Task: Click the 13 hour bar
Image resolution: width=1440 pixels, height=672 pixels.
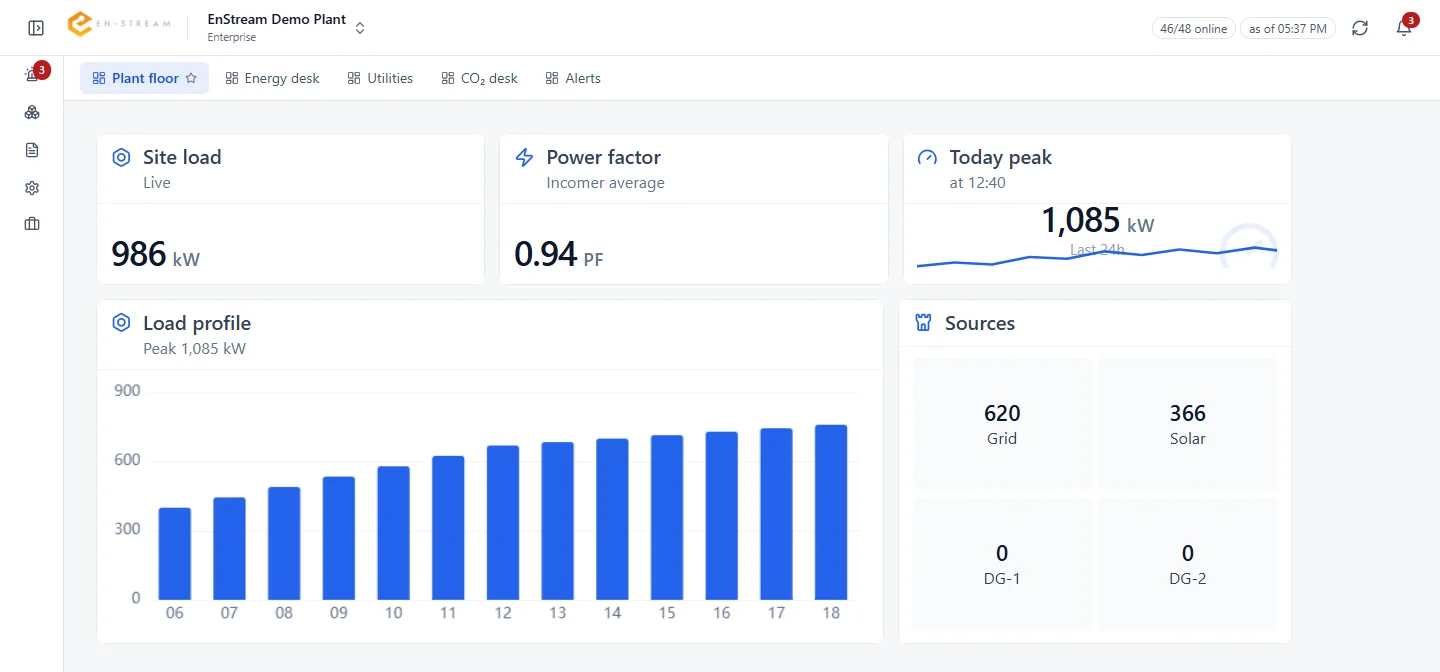Action: pyautogui.click(x=557, y=521)
